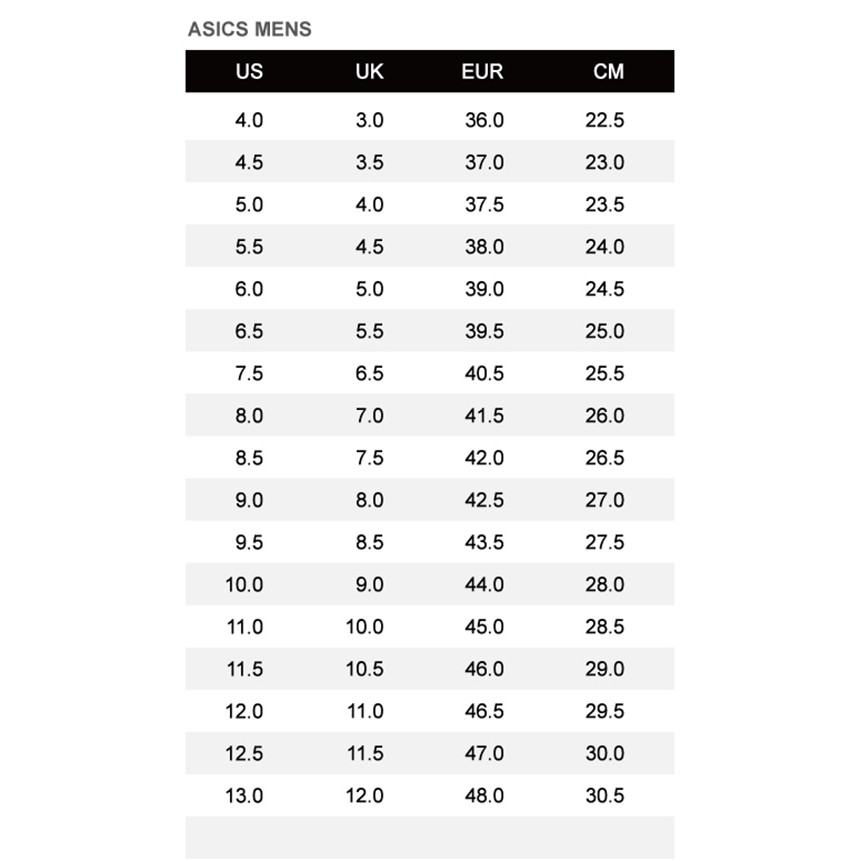Viewport: 861px width, 861px height.
Task: Click the EUR 37.5 cell
Action: (484, 205)
